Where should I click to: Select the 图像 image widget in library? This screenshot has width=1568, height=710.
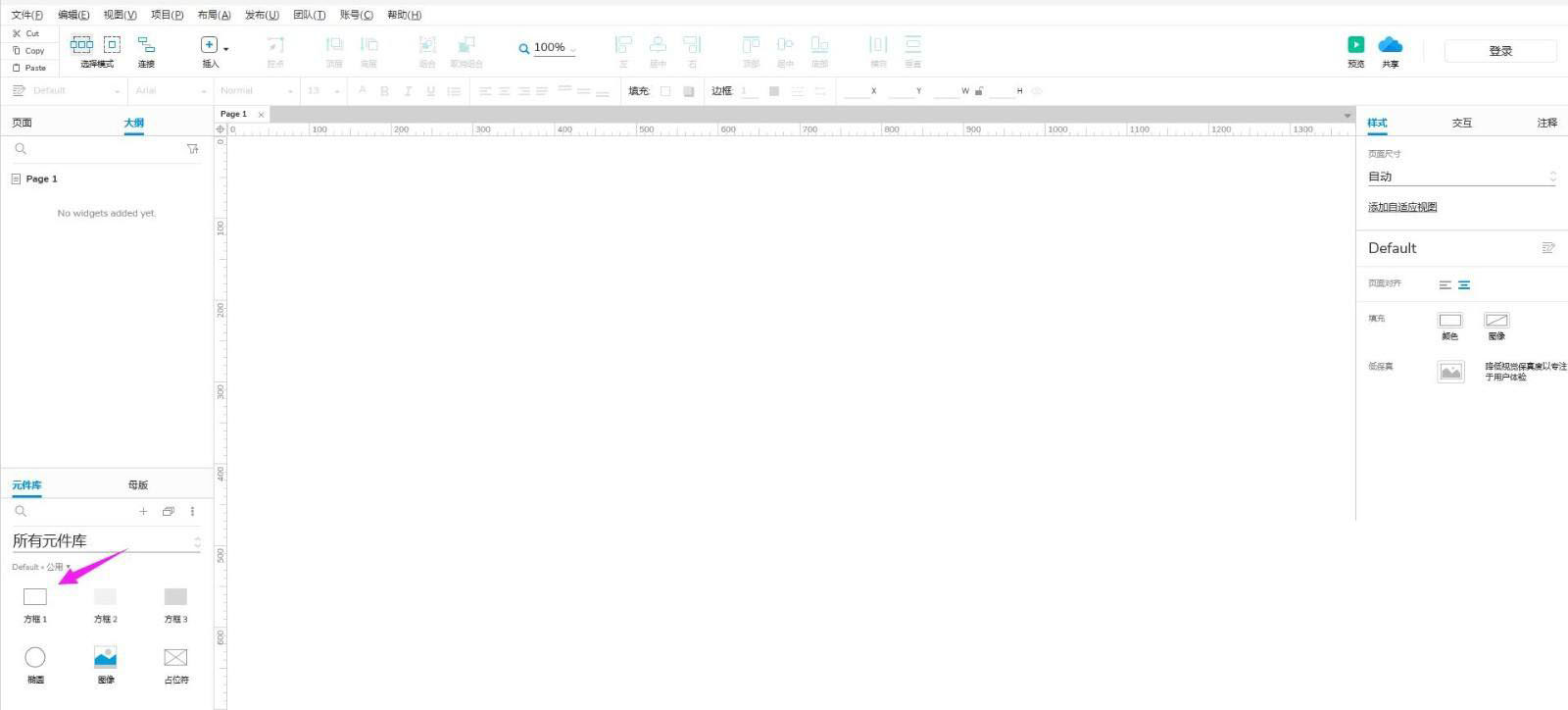coord(106,657)
